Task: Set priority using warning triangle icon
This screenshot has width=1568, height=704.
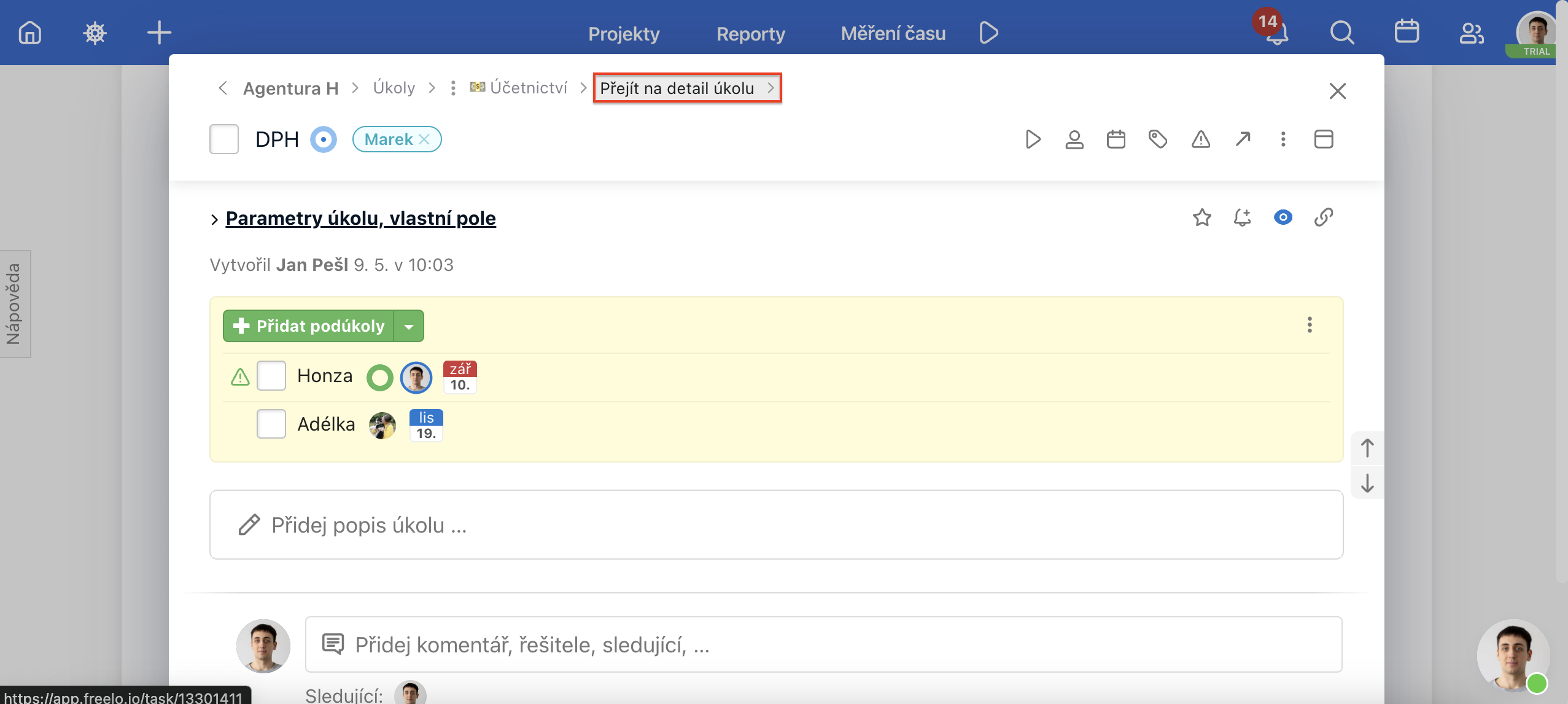Action: (1200, 139)
